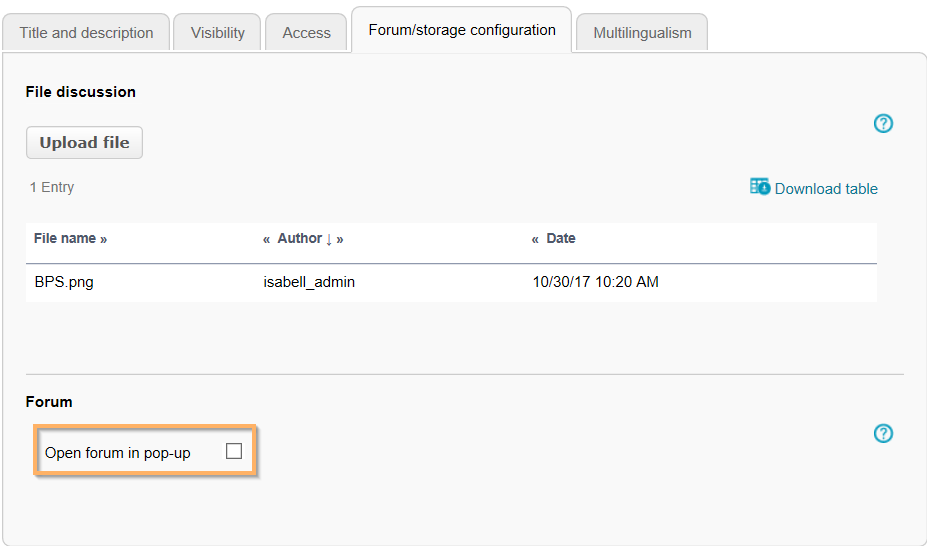
Task: Open the Multilingualism tab
Action: 642,33
